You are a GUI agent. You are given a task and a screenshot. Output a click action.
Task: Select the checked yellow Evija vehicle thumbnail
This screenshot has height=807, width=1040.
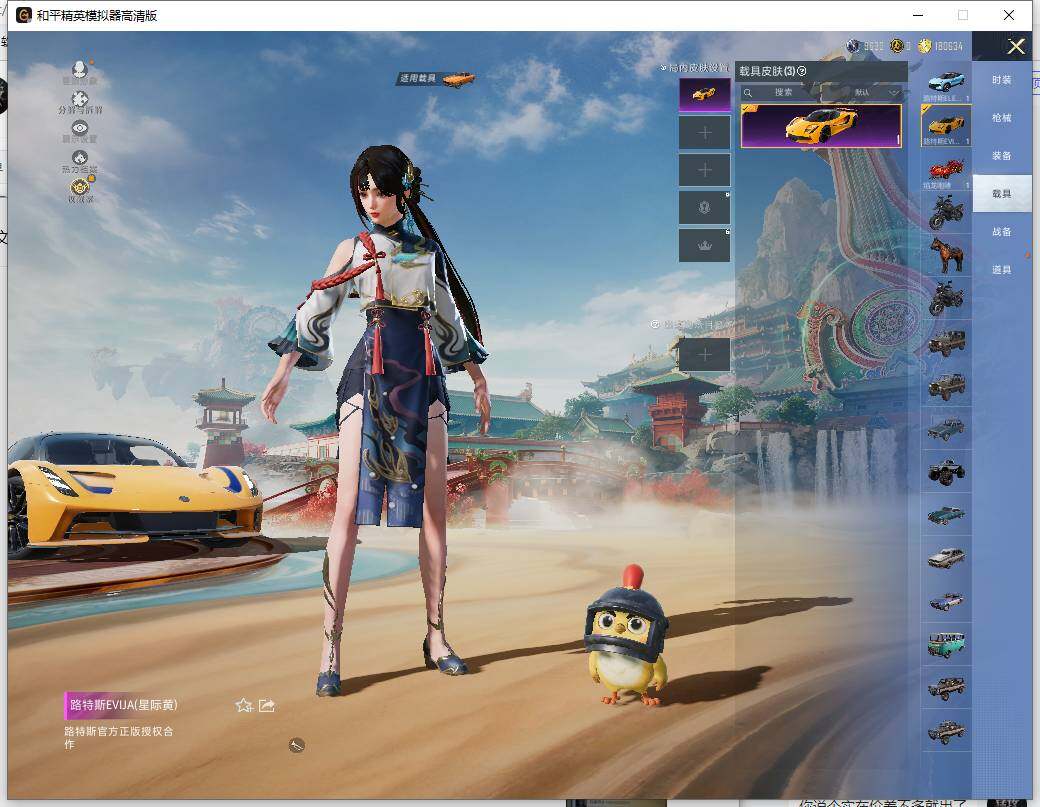[946, 125]
